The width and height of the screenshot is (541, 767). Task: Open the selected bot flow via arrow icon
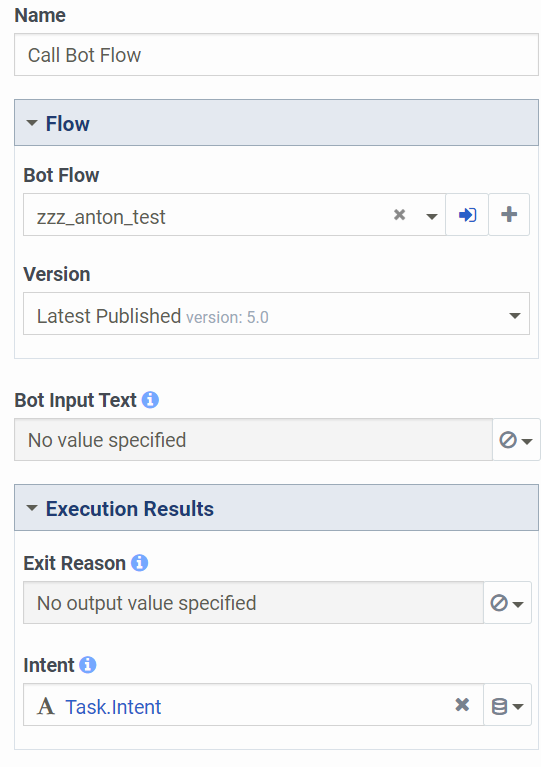(467, 215)
